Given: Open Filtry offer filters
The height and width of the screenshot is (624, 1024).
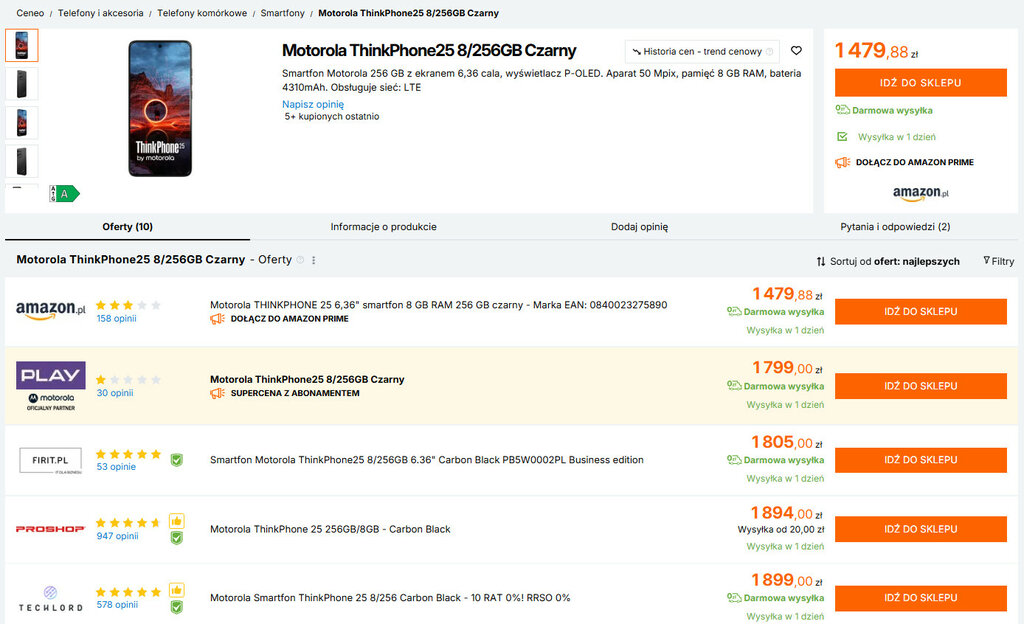Looking at the screenshot, I should coord(998,261).
